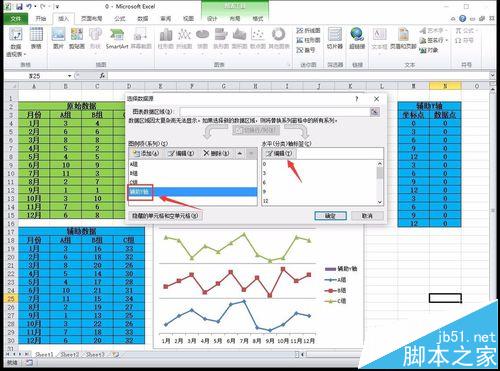Viewport: 500px width, 371px height.
Task: Click 删除 Remove series button
Action: 216,153
